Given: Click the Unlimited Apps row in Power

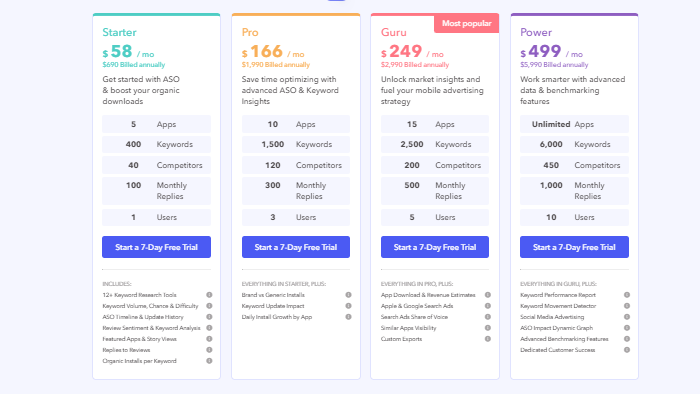Looking at the screenshot, I should (574, 124).
